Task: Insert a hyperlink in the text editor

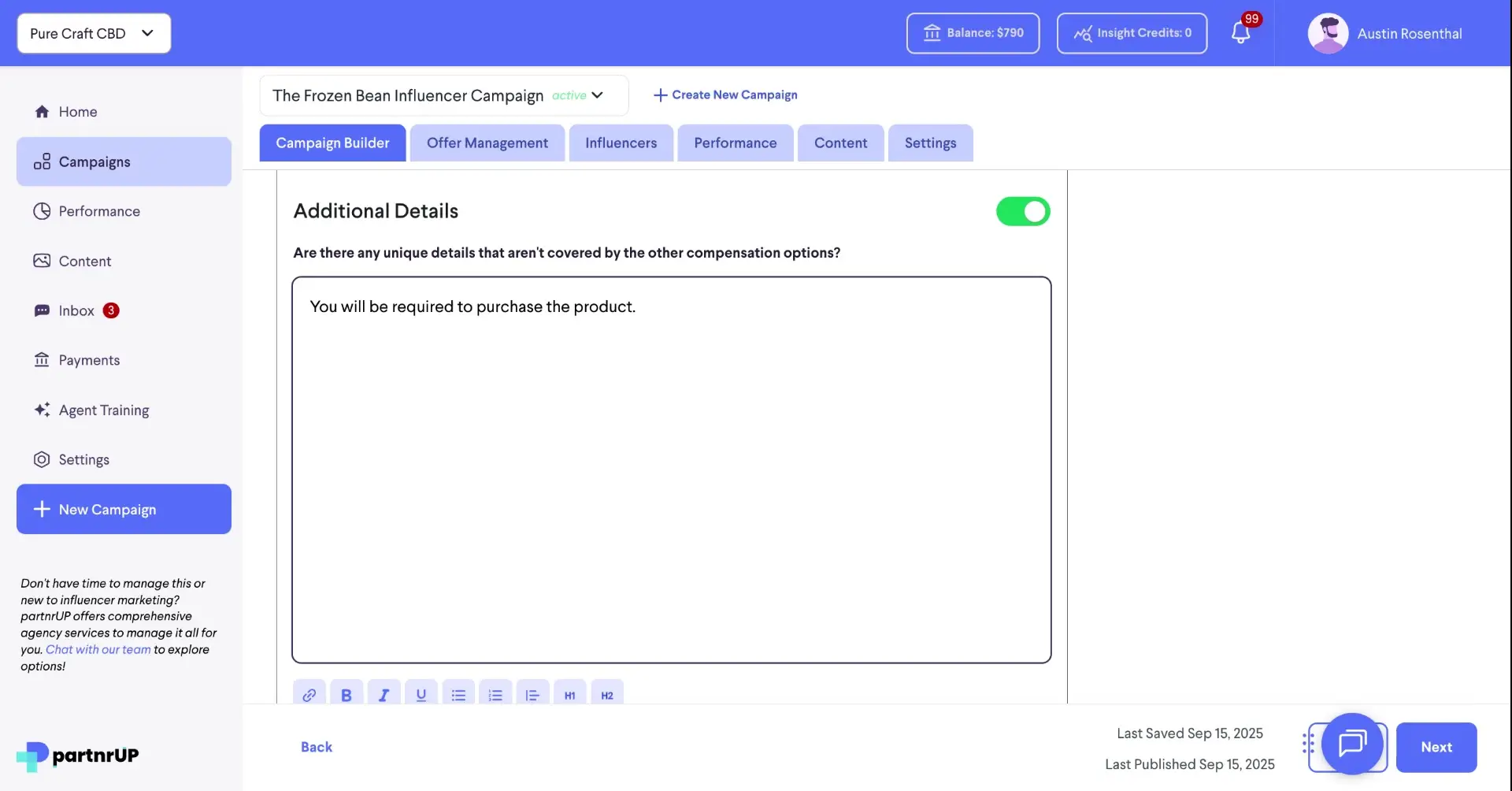Action: (309, 694)
